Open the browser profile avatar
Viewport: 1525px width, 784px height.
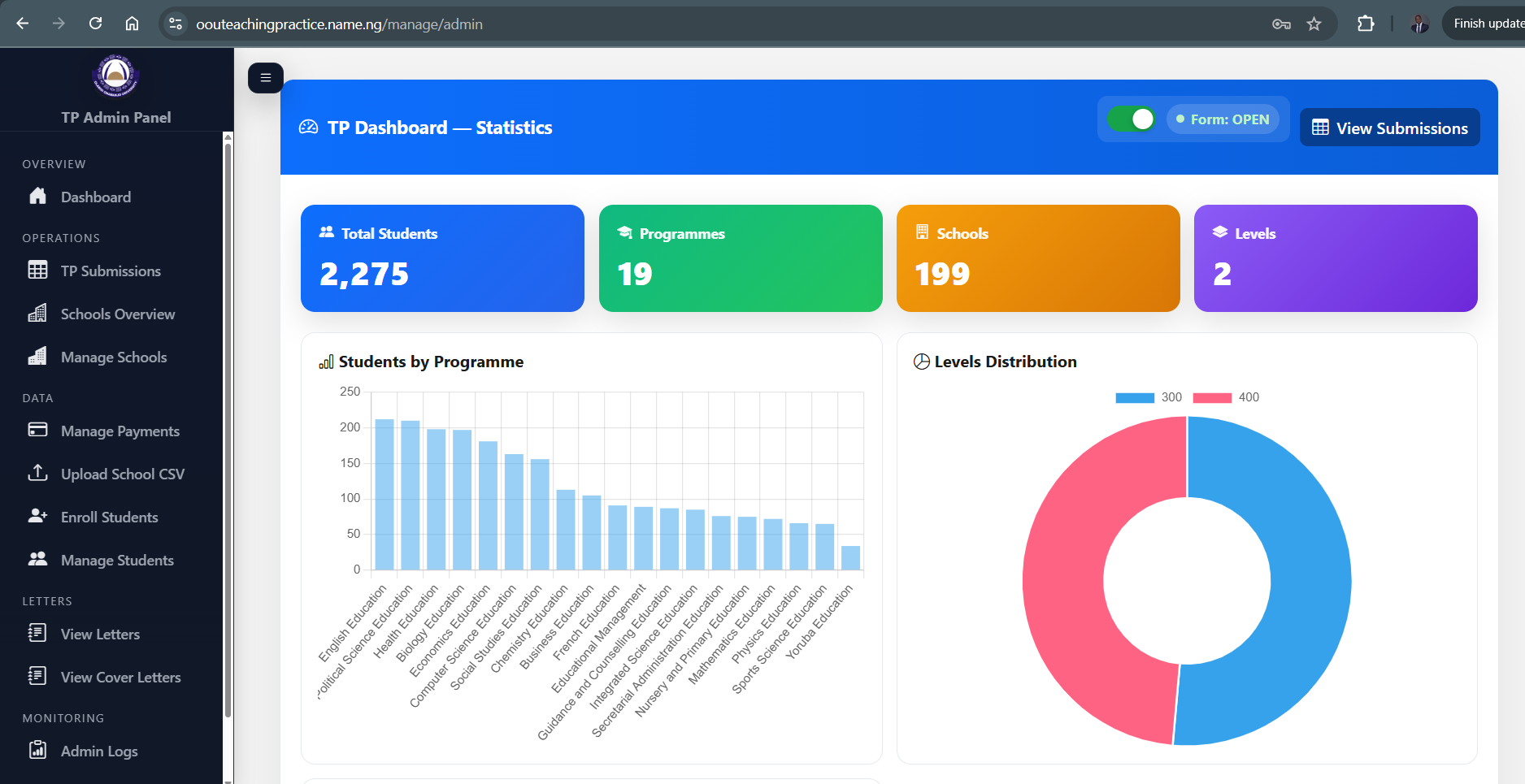click(1419, 24)
